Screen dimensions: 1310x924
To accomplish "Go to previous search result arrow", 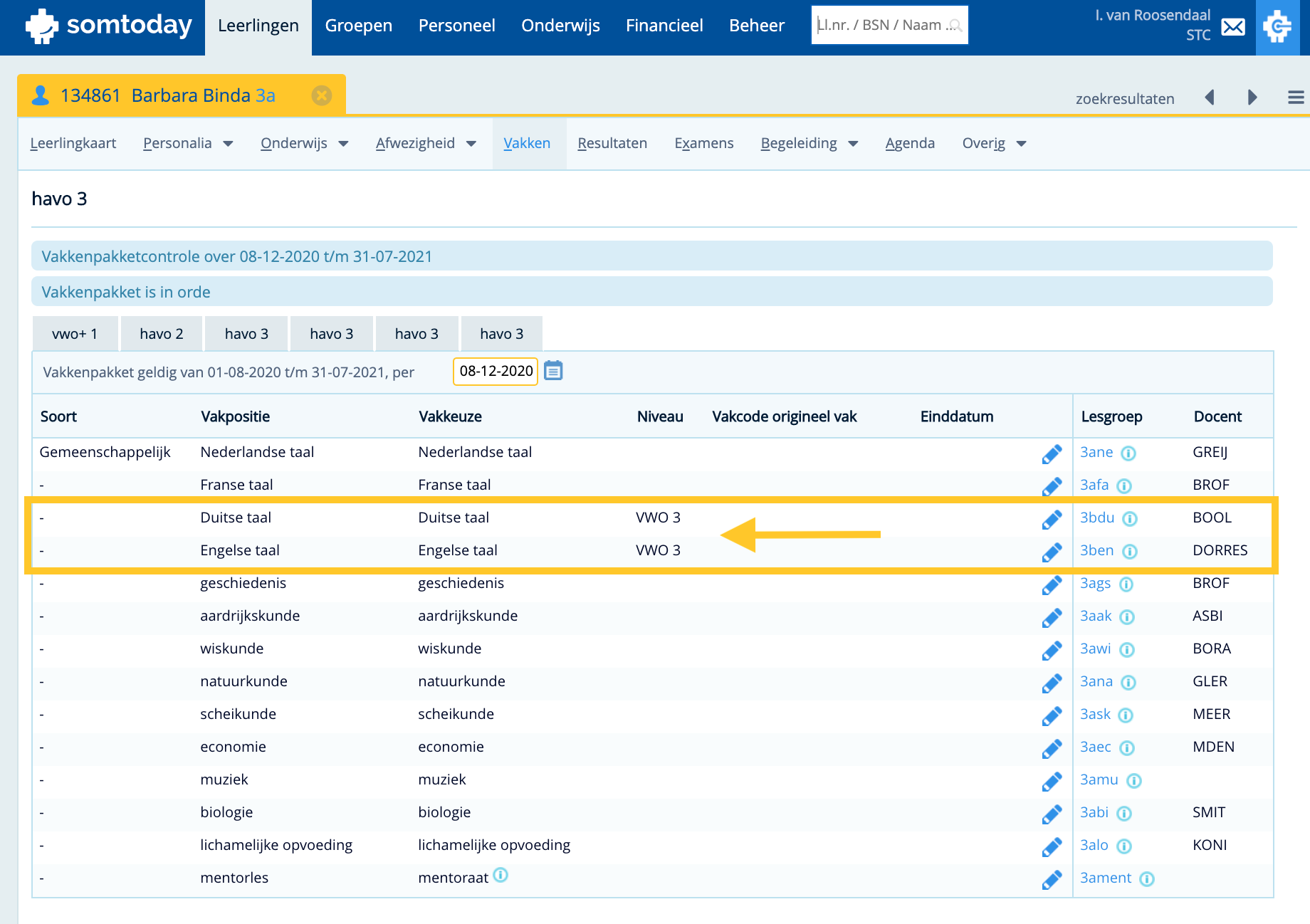I will click(x=1210, y=98).
